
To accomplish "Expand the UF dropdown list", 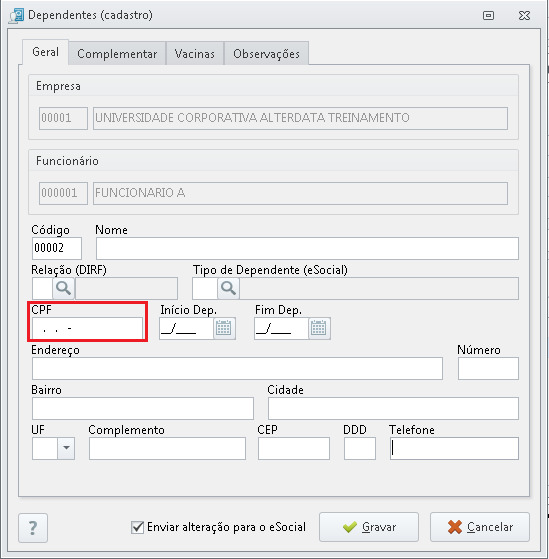I will point(66,448).
